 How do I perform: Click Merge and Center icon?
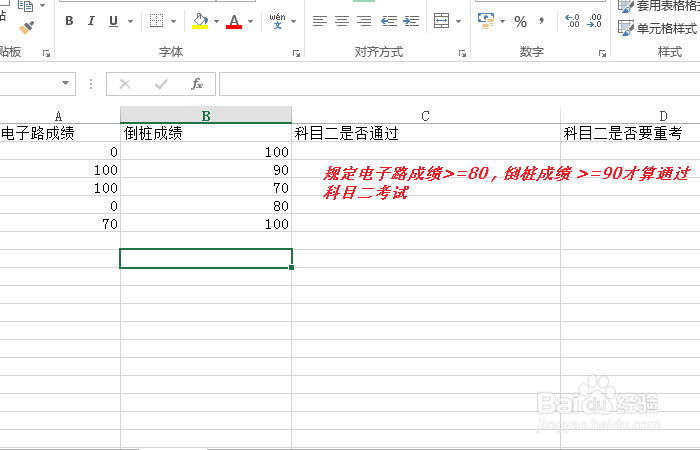[x=442, y=21]
